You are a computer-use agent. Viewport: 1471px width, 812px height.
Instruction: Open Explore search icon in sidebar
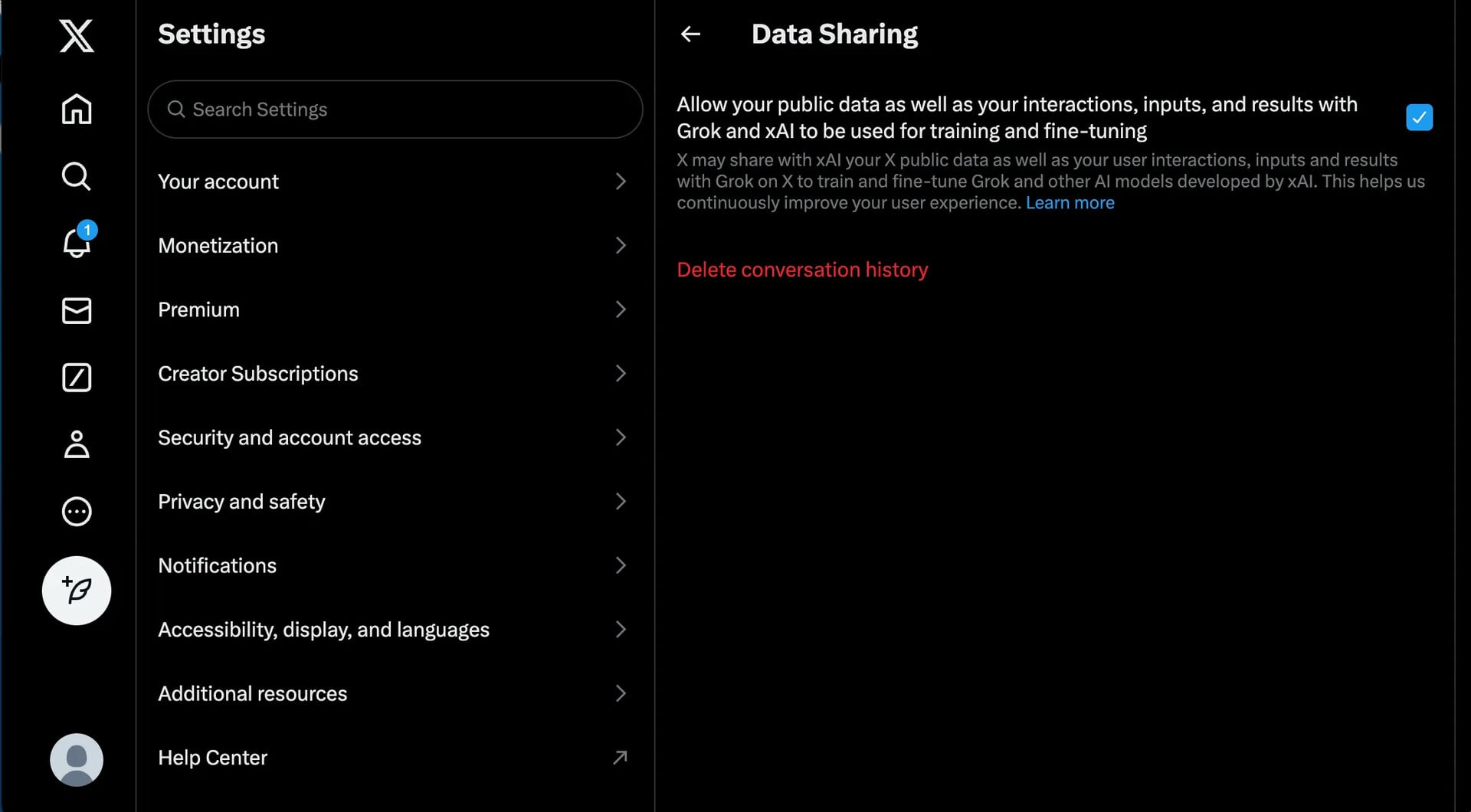pyautogui.click(x=77, y=176)
